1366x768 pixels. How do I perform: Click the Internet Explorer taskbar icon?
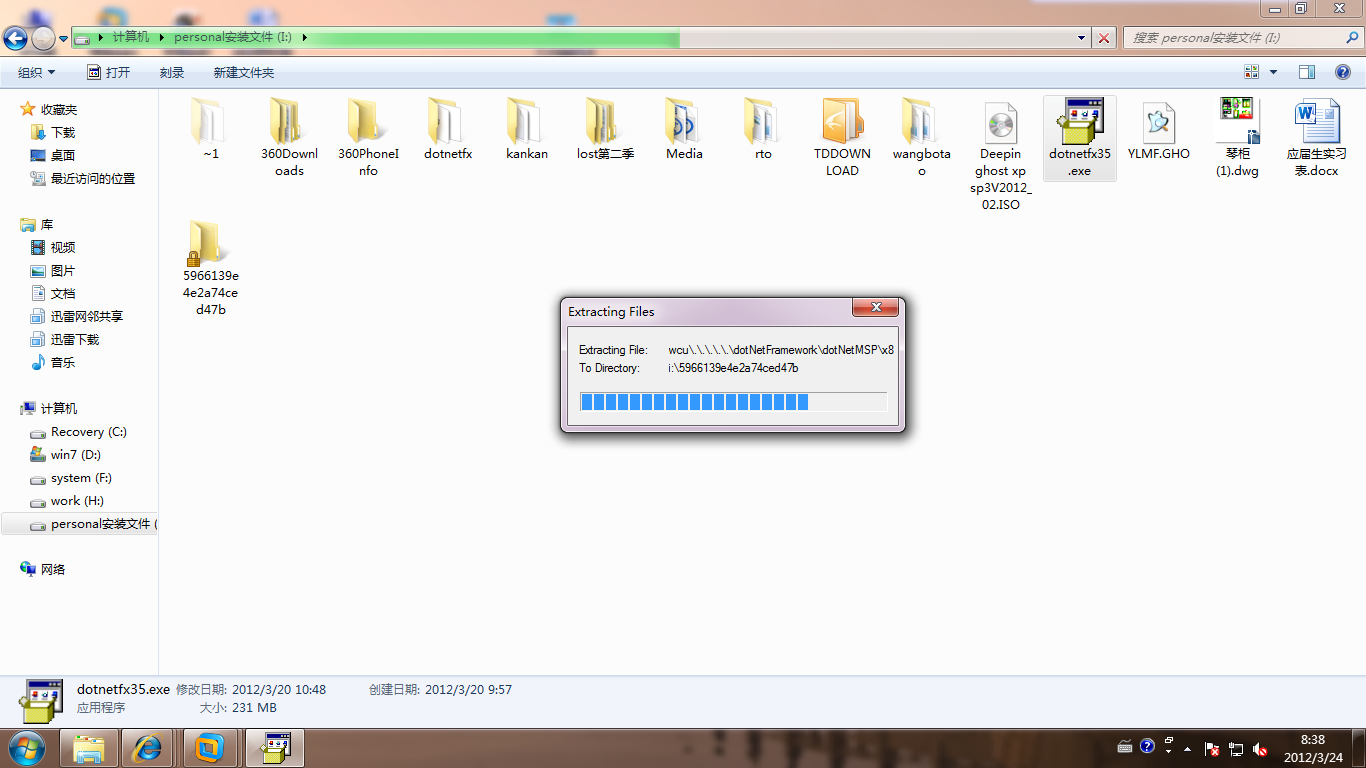150,747
